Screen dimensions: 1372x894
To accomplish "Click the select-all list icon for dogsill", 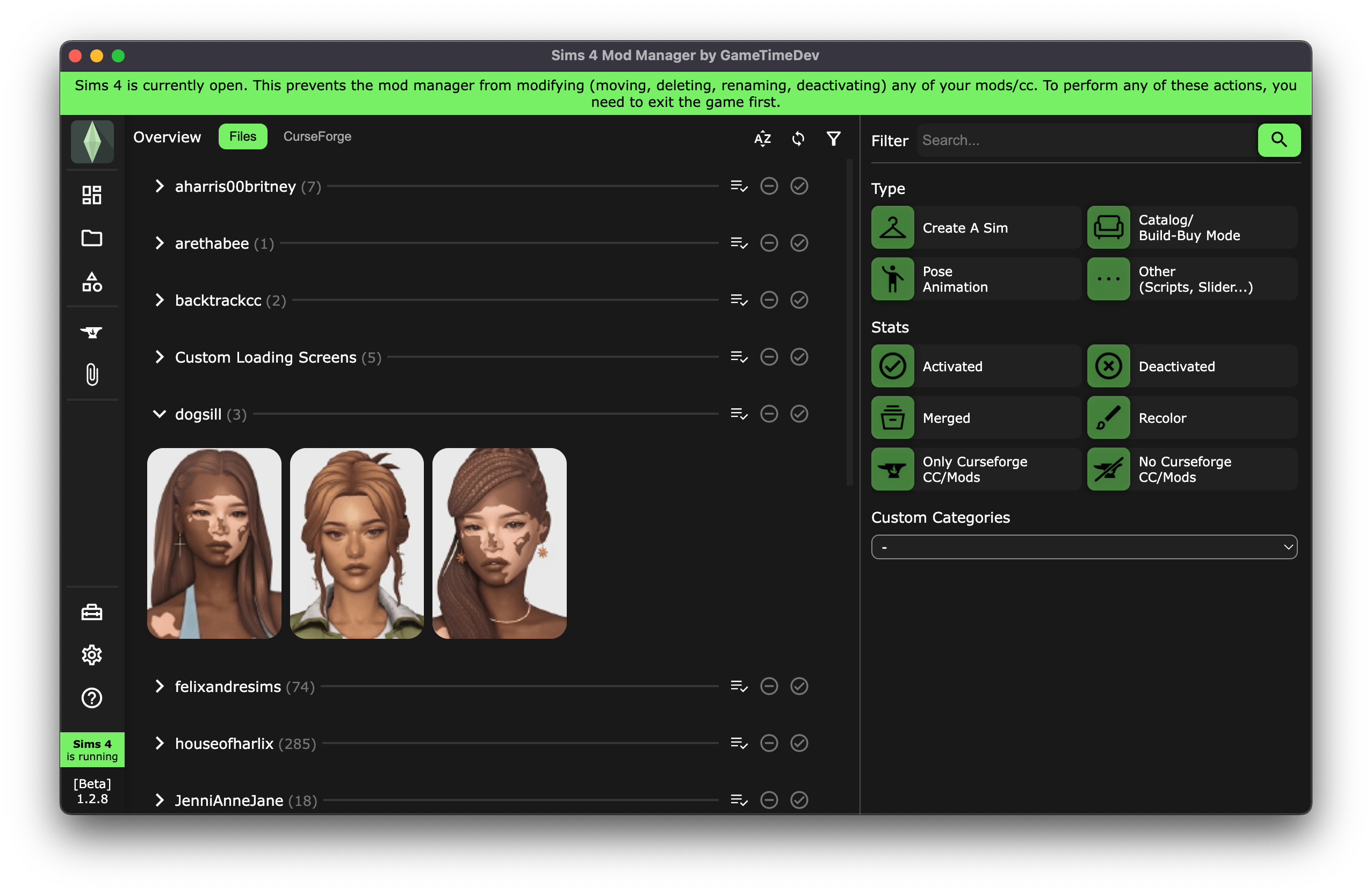I will tap(739, 414).
